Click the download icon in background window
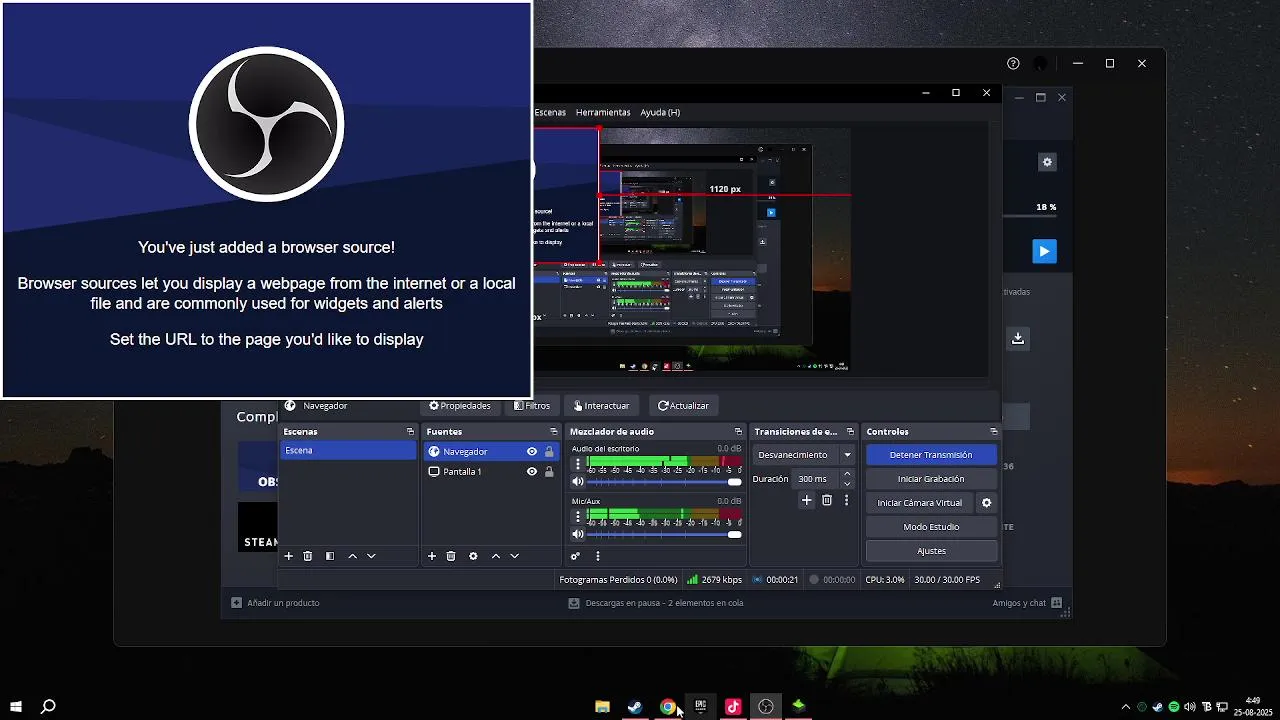 coord(1018,338)
